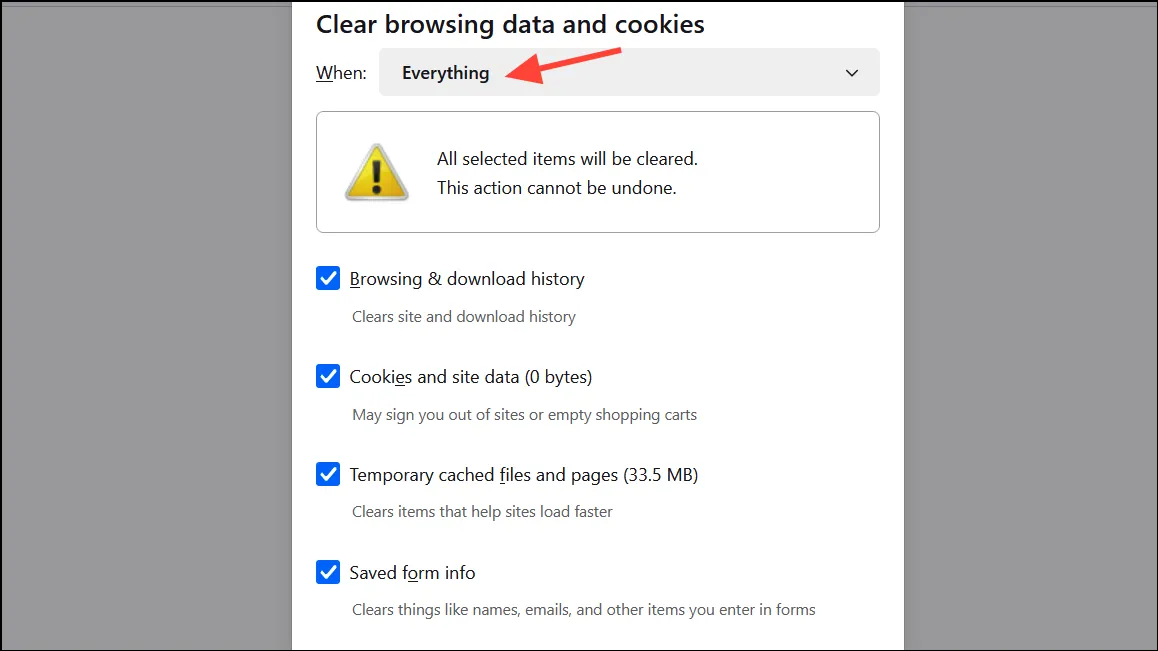Click the chevron arrow in the When dropdown

852,73
